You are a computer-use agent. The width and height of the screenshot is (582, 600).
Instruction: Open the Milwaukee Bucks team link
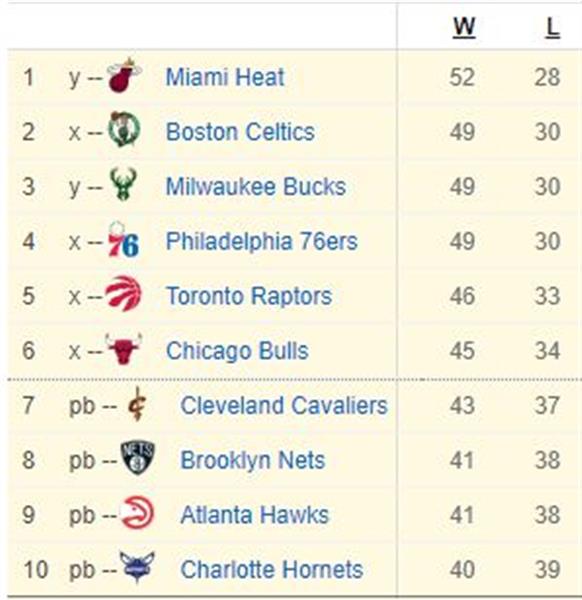tap(256, 187)
